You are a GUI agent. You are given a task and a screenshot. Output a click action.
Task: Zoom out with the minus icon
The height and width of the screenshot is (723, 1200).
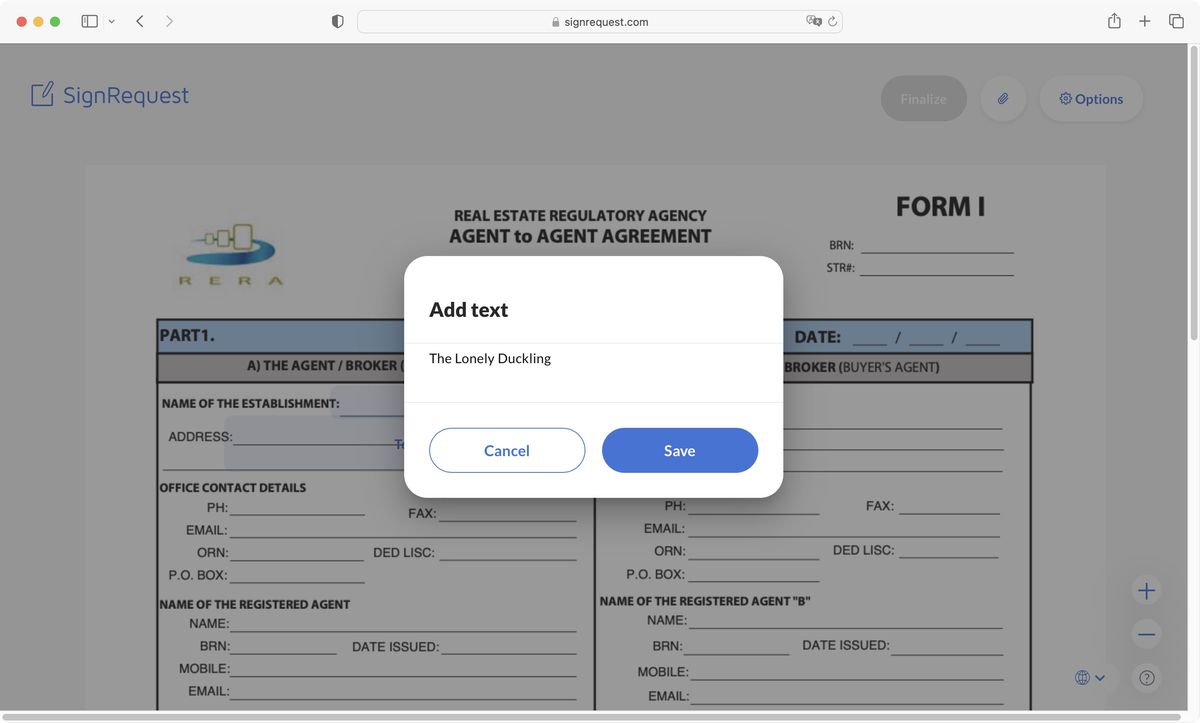[1146, 633]
